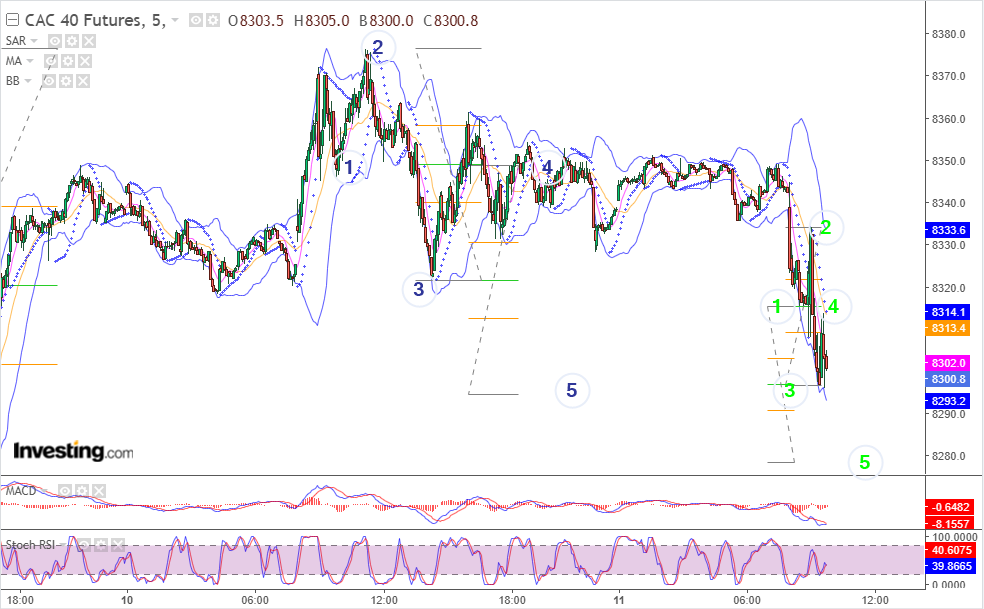
Task: Remove the BB indicator with its X icon
Action: pos(83,81)
